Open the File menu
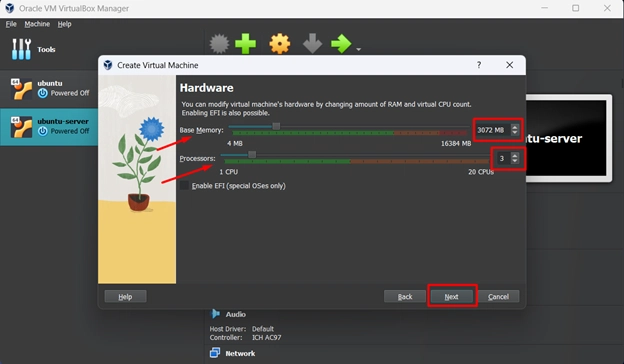 coord(11,24)
